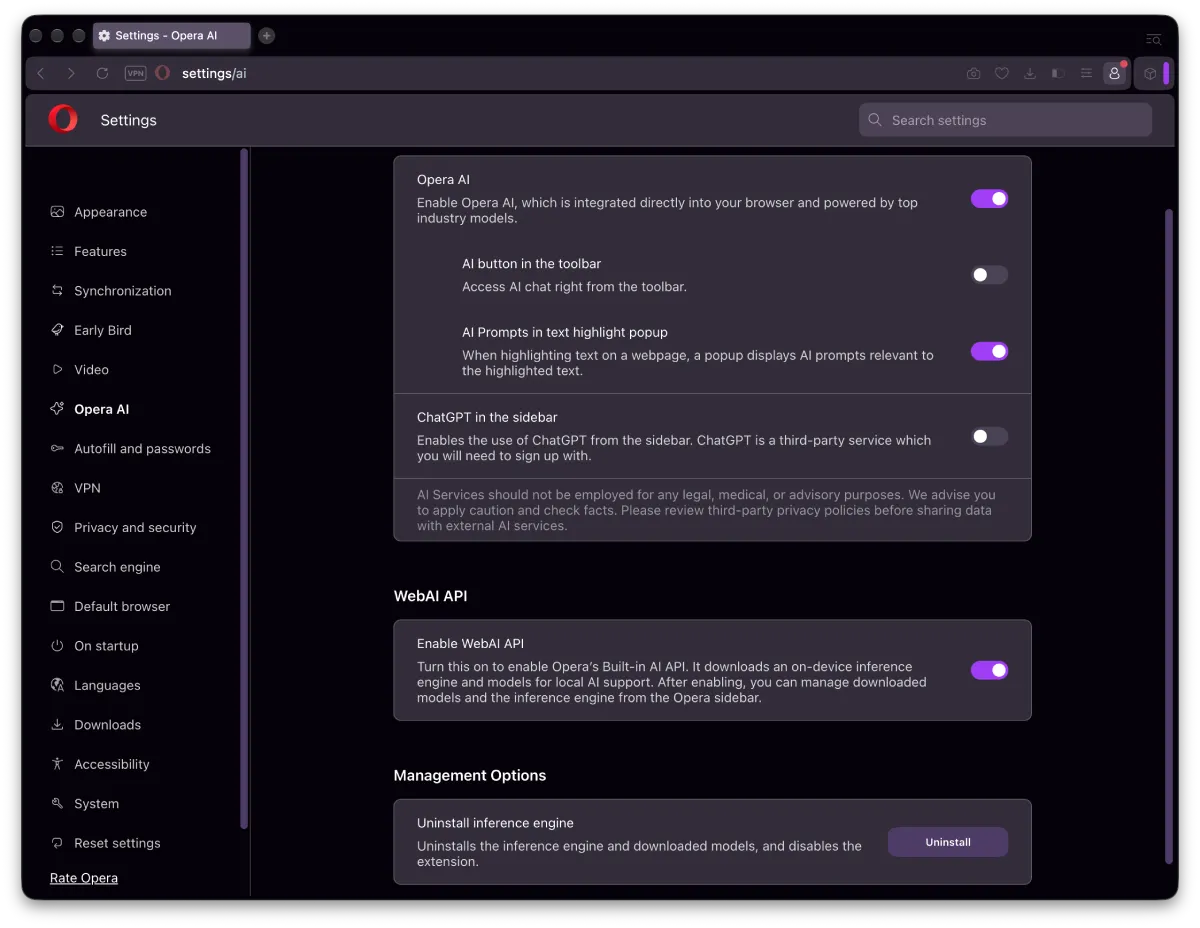1200x928 pixels.
Task: Click the Search settings field
Action: point(1005,120)
